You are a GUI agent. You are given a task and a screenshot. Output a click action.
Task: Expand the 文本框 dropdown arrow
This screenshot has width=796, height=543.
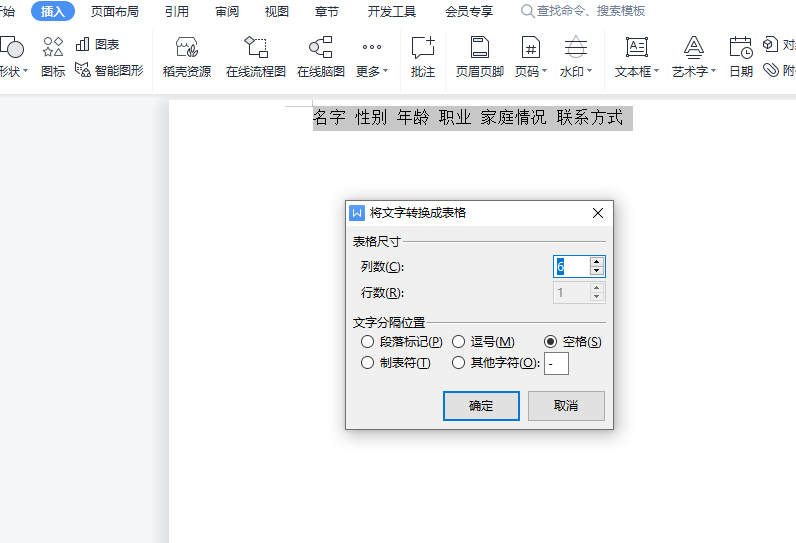656,71
